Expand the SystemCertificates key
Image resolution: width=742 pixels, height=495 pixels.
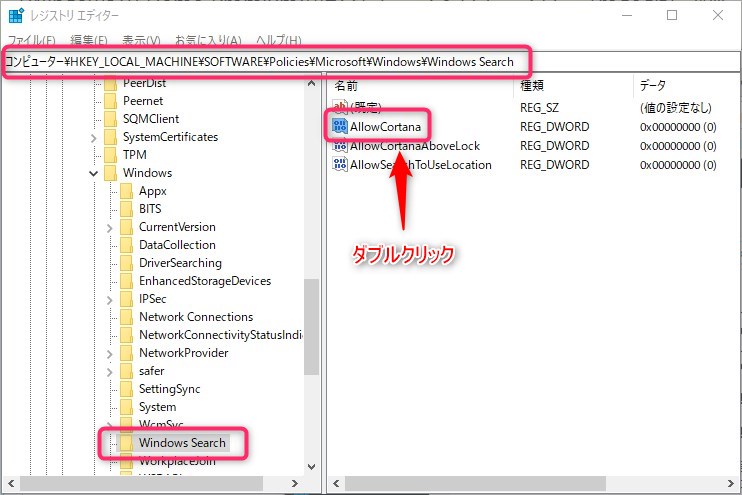click(94, 138)
